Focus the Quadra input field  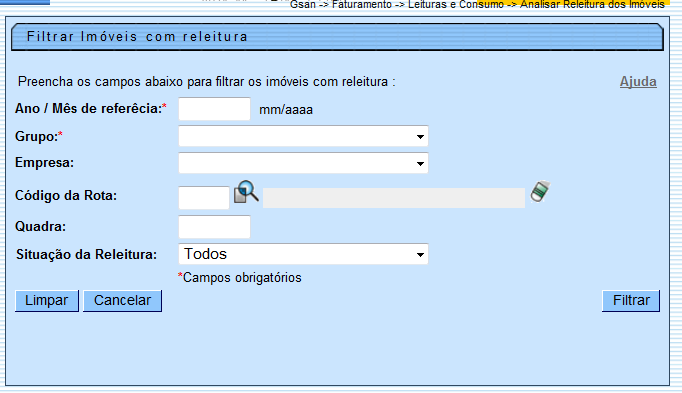[x=214, y=226]
